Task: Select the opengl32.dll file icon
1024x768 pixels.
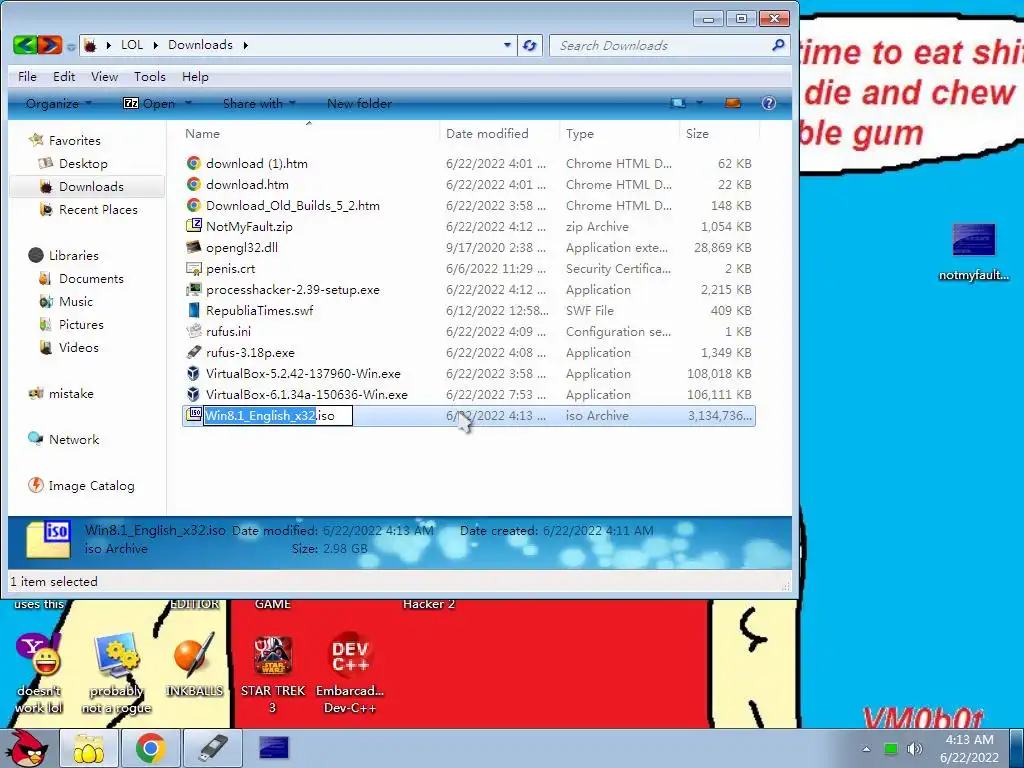Action: [193, 247]
